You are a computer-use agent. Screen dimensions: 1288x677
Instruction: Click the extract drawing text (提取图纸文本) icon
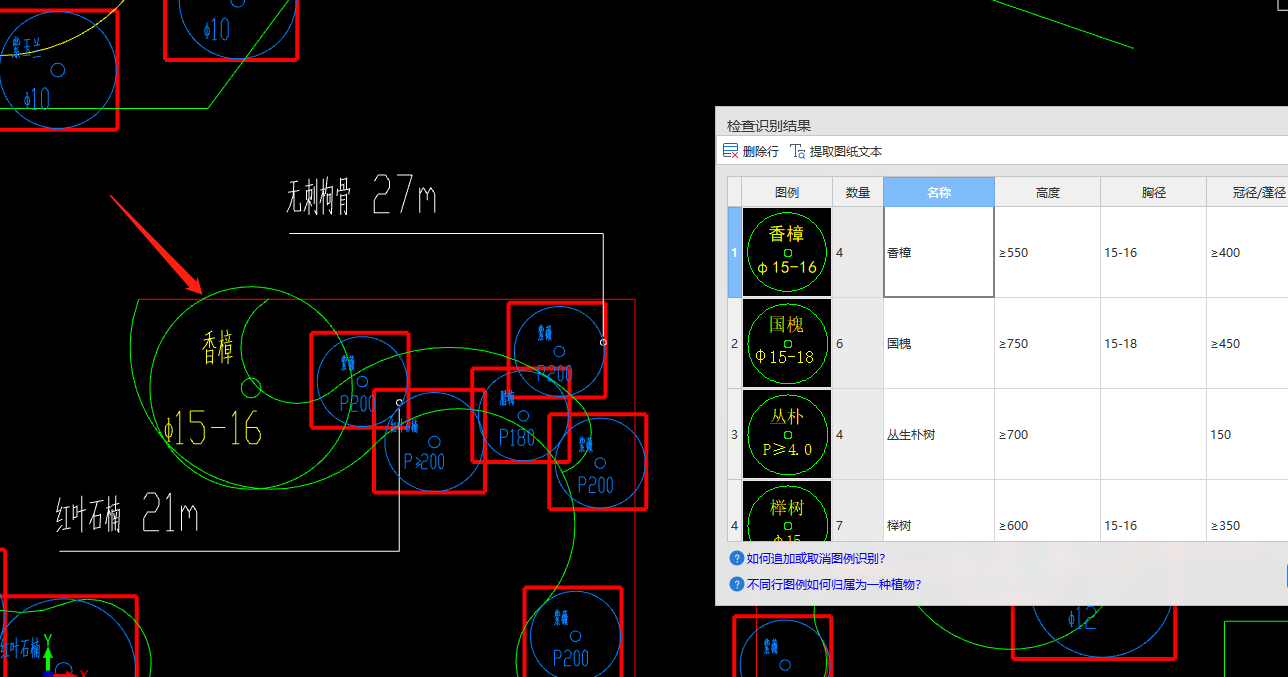797,151
